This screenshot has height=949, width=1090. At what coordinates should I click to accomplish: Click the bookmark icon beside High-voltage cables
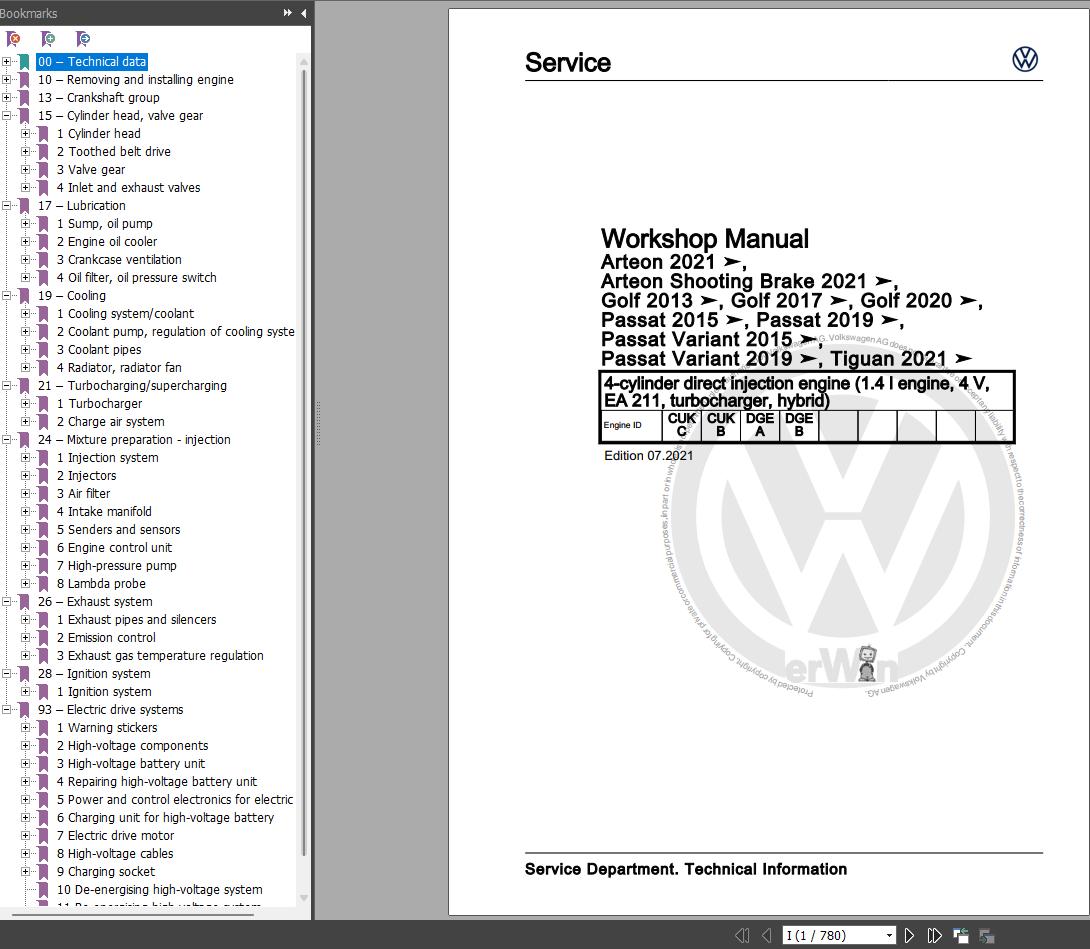(43, 854)
